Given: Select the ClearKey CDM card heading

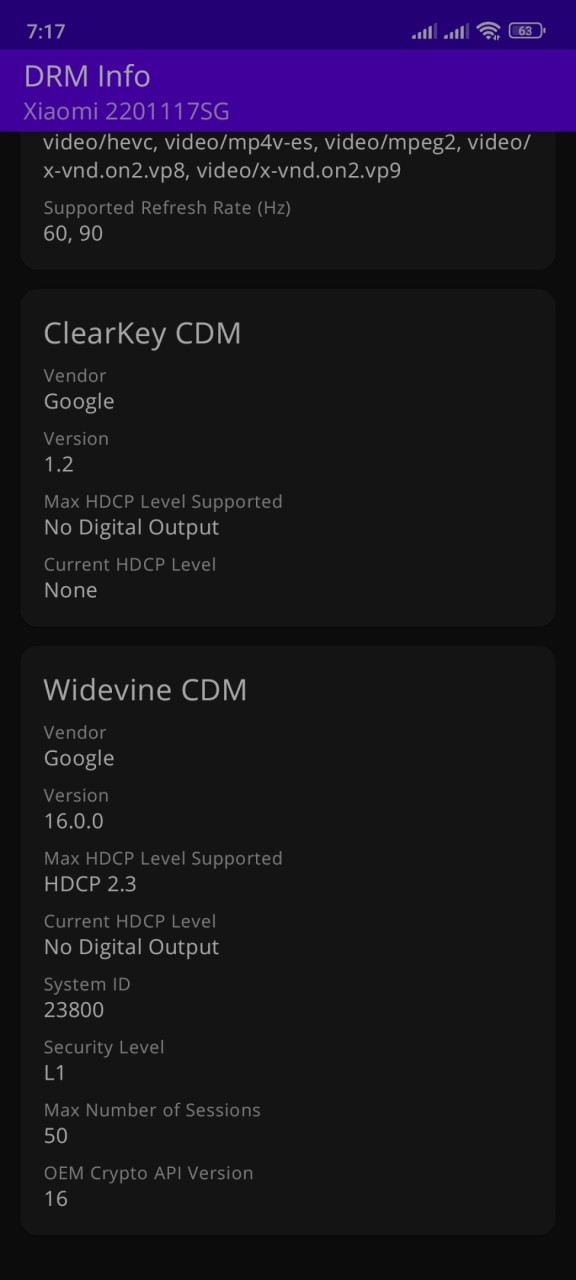Looking at the screenshot, I should pyautogui.click(x=142, y=333).
